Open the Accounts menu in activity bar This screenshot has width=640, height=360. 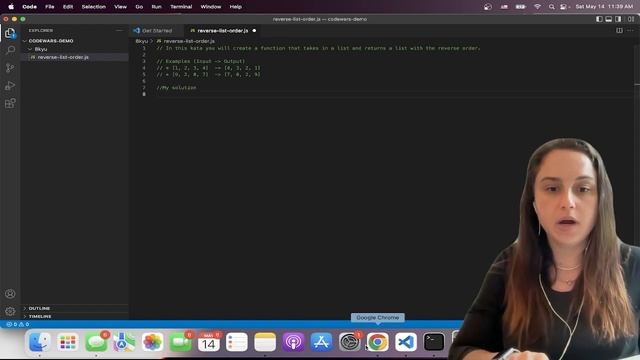pos(10,293)
